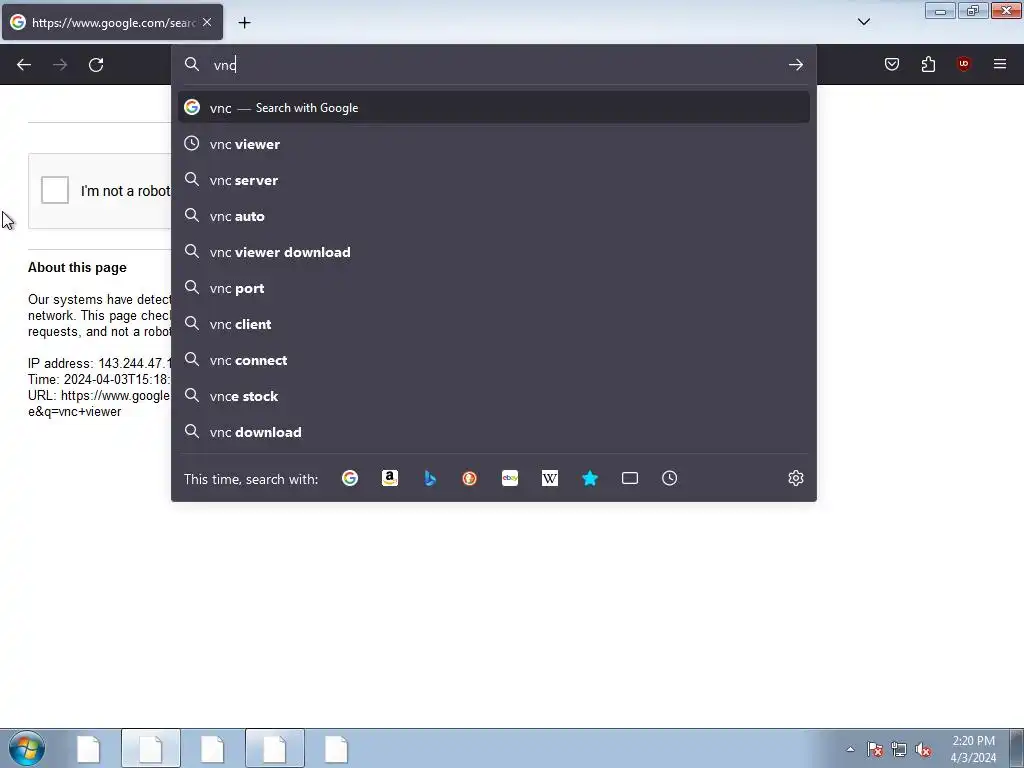Select 'vnc — Search with Google' suggestion

[494, 107]
